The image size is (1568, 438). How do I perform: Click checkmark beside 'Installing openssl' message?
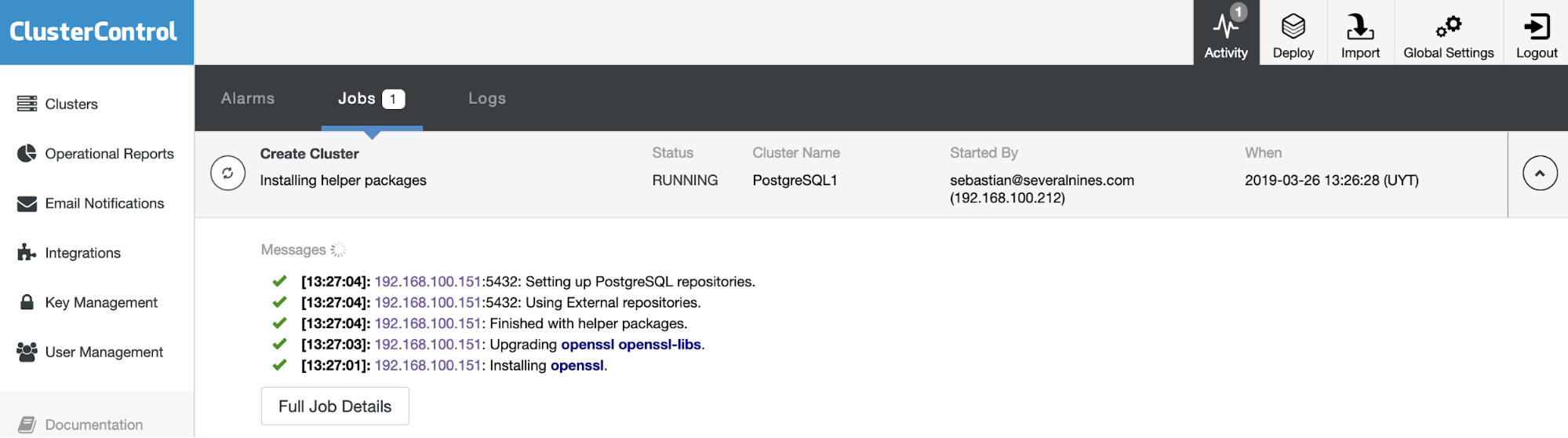[x=279, y=365]
